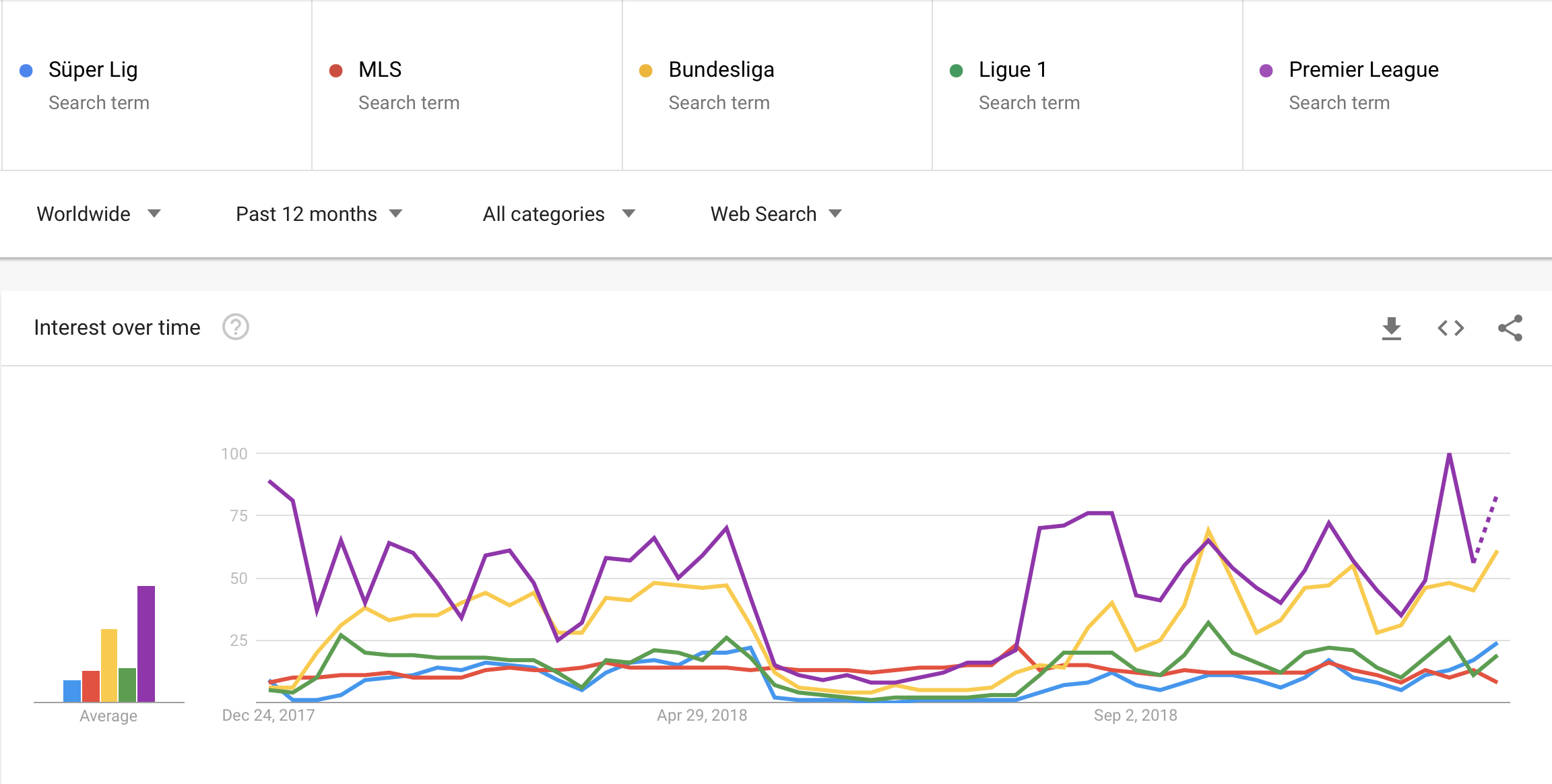Click the purple average bar
Screen dimensions: 1552x784
[146, 643]
